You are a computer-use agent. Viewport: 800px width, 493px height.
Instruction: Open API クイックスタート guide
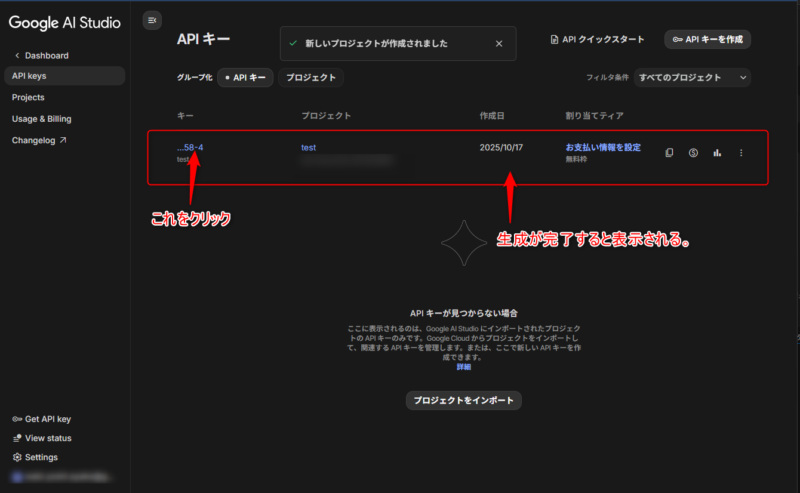click(597, 40)
